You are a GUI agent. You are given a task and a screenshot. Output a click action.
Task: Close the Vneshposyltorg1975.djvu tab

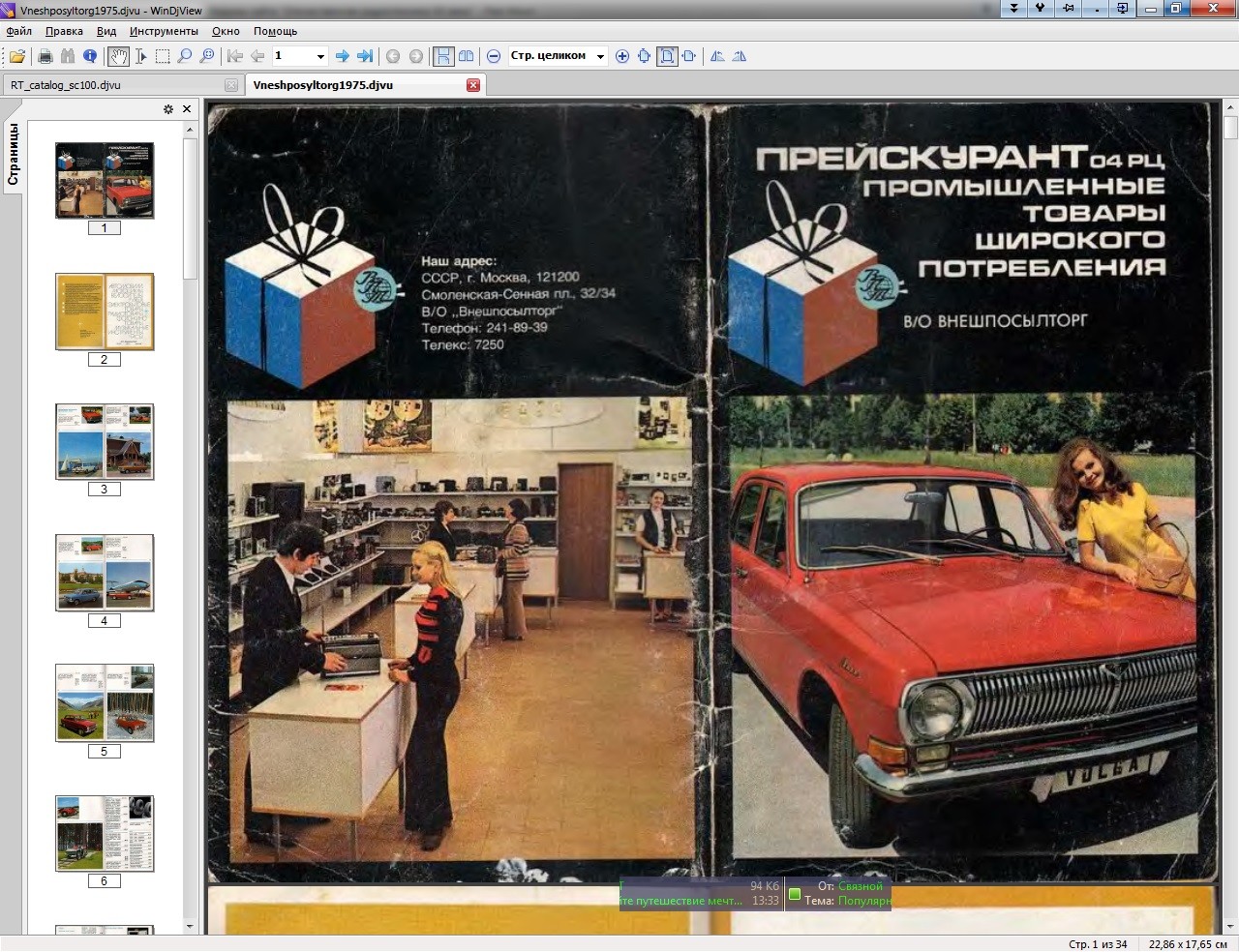[473, 85]
